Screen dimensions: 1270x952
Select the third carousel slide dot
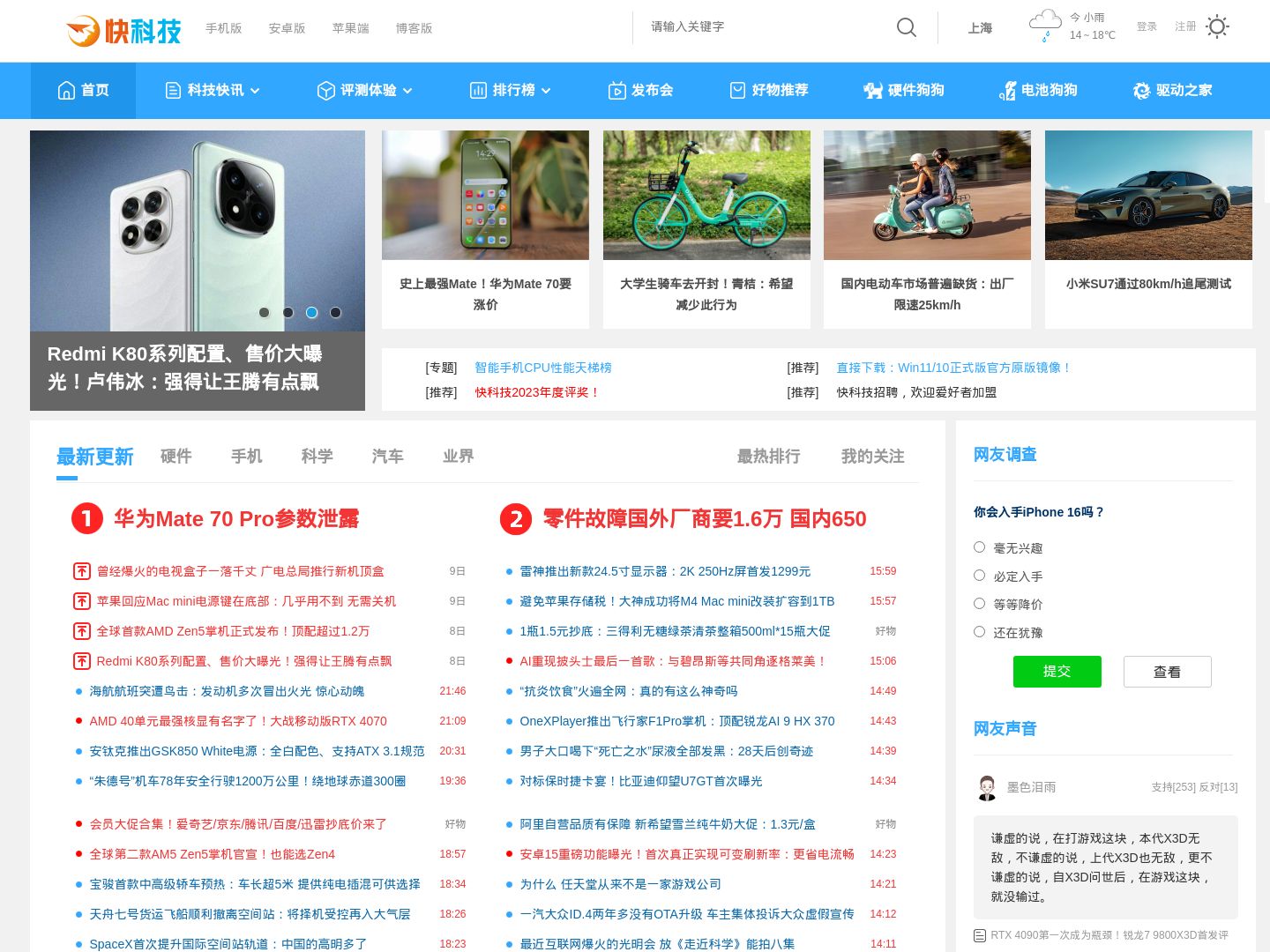(311, 312)
